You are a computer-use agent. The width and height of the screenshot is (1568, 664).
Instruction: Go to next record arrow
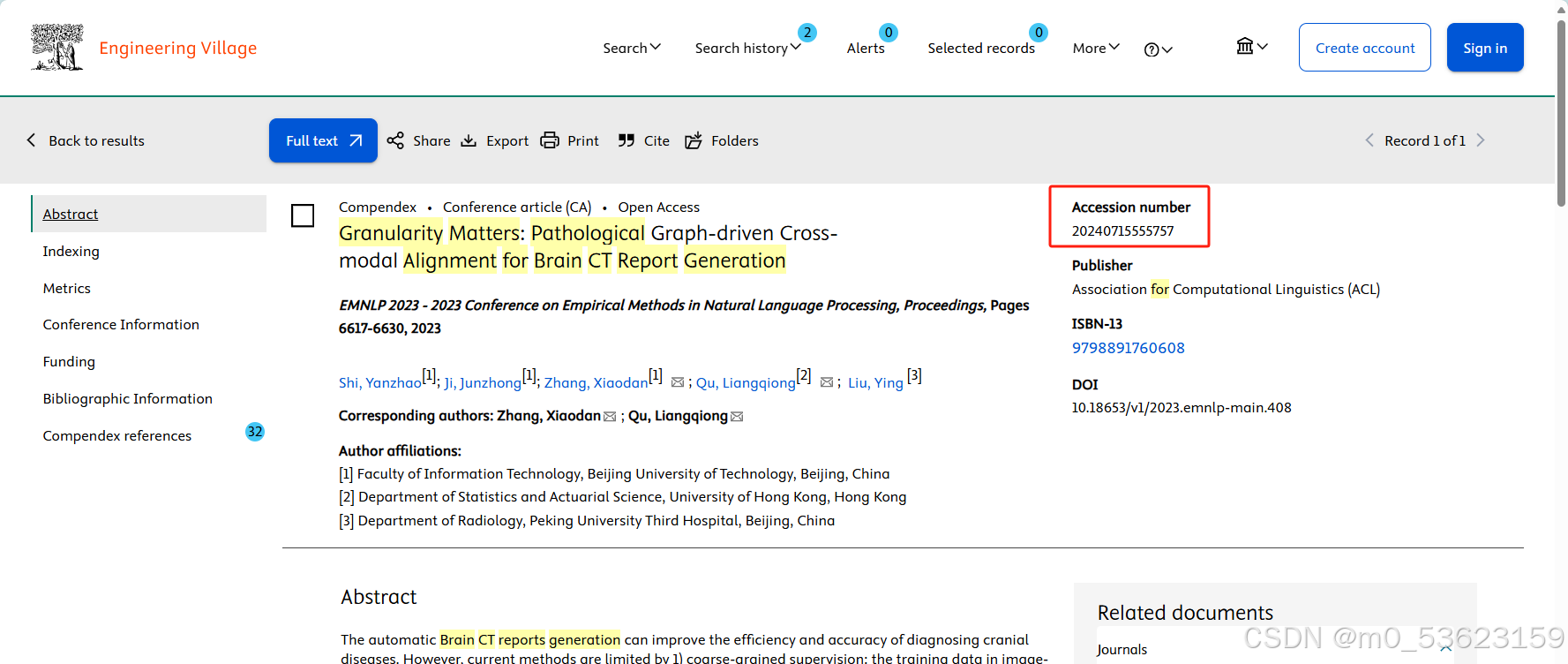1481,140
